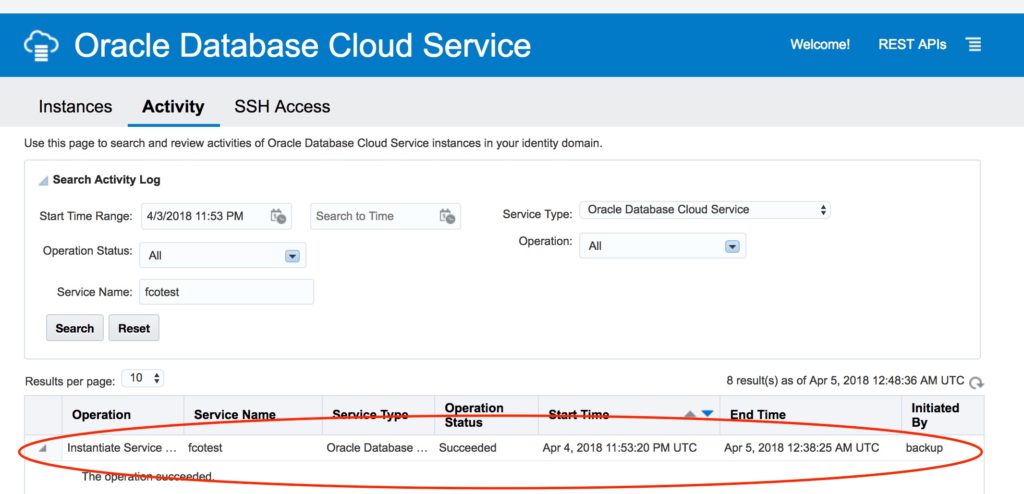This screenshot has height=494, width=1024.
Task: Sort Start Time descending arrow
Action: click(x=707, y=414)
